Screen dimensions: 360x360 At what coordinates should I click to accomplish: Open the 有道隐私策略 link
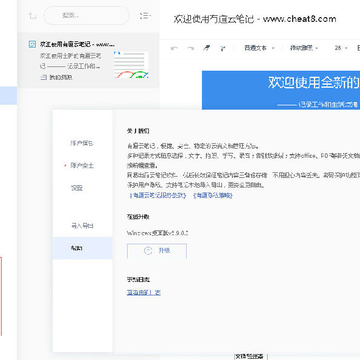[x=213, y=196]
